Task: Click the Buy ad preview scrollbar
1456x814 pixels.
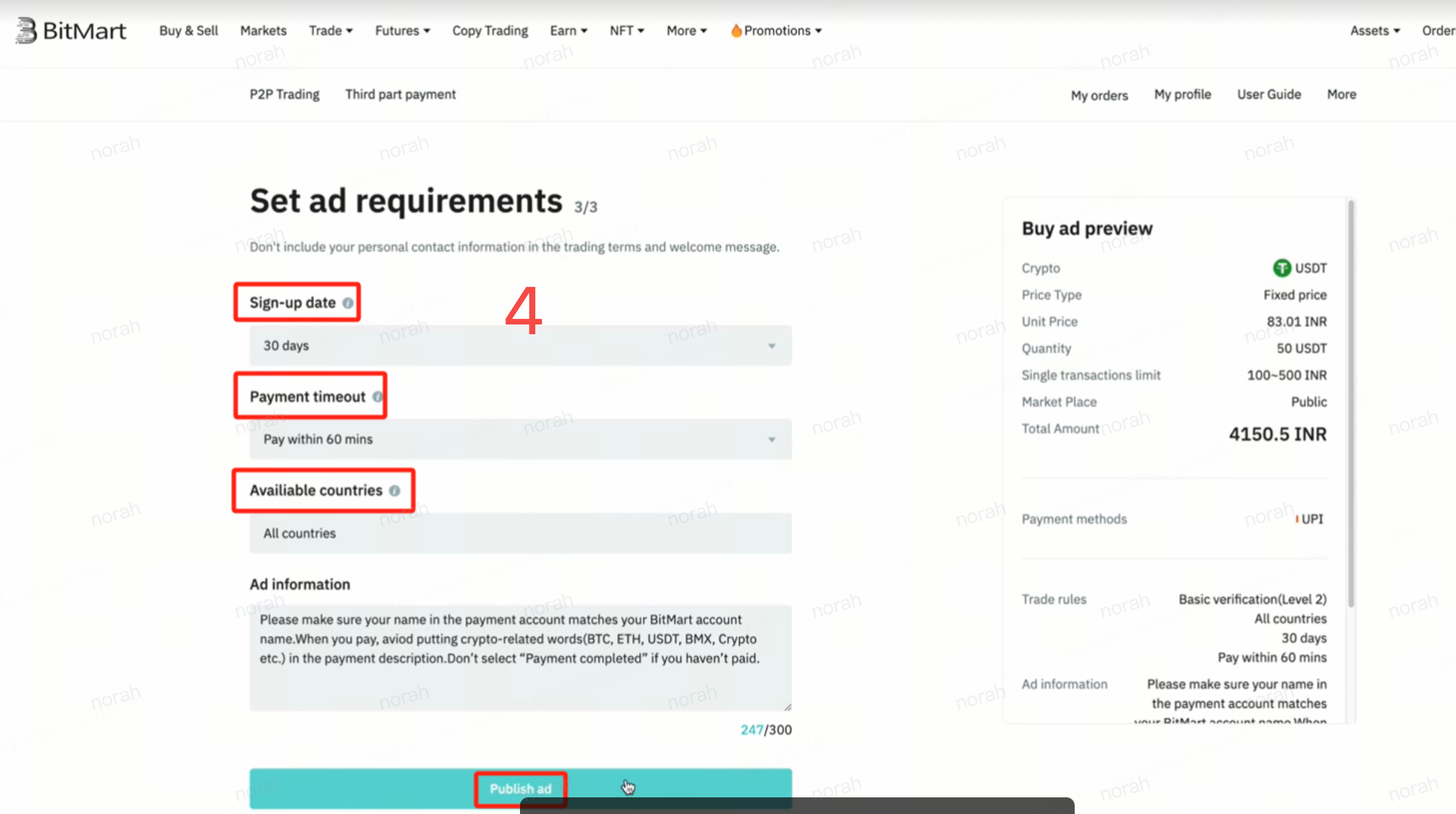Action: point(1351,404)
